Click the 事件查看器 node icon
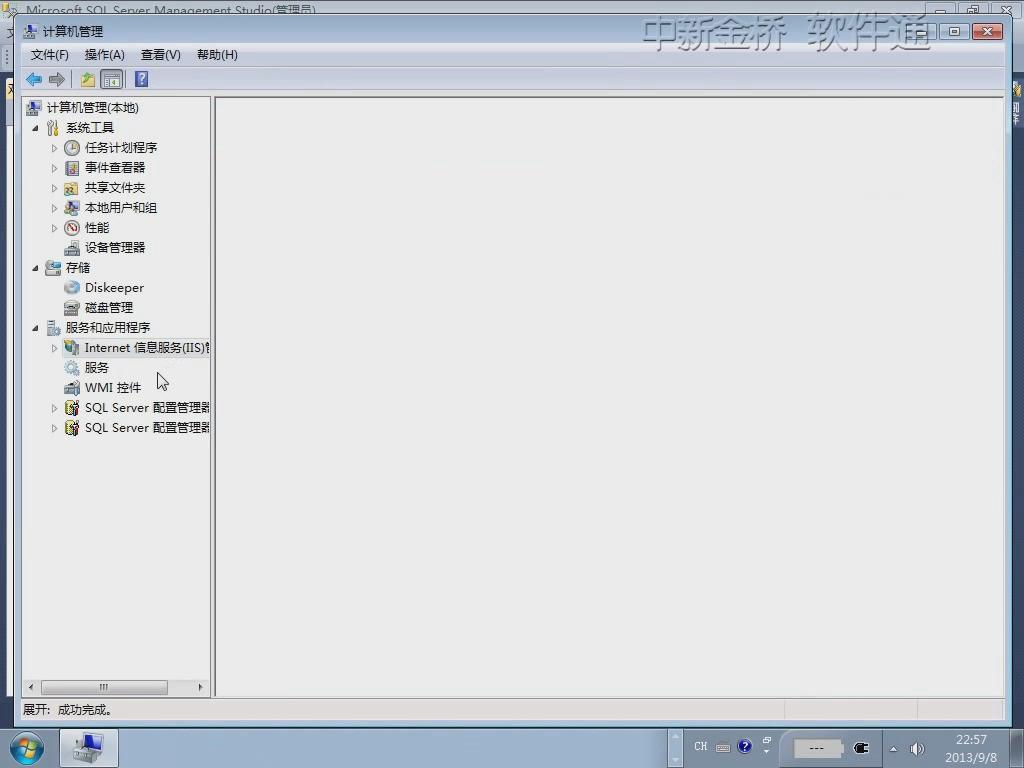 (x=72, y=168)
